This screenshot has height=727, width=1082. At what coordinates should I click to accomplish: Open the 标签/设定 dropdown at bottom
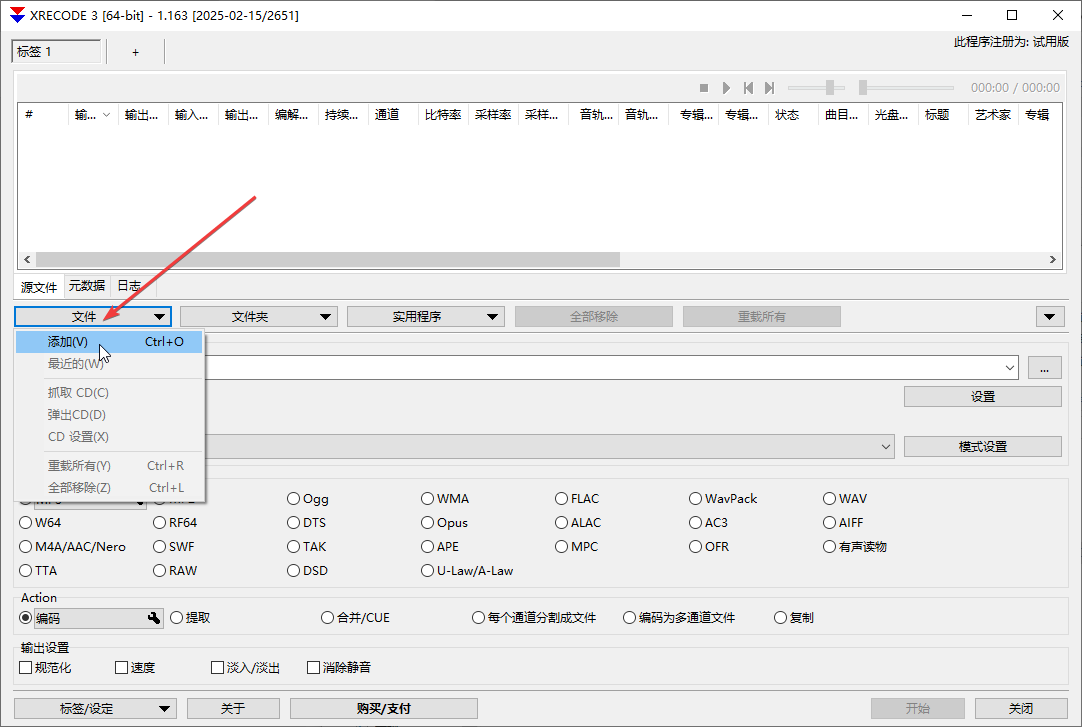(95, 709)
